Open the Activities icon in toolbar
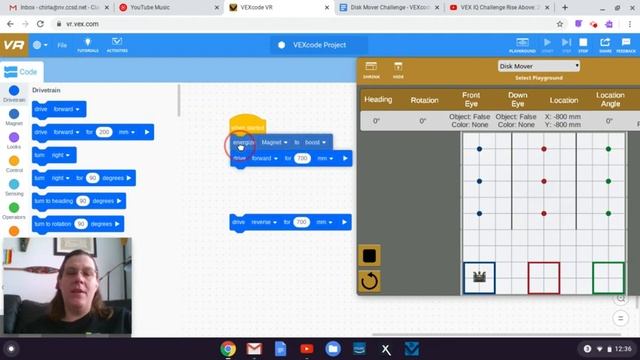The height and width of the screenshot is (360, 640). [x=117, y=45]
